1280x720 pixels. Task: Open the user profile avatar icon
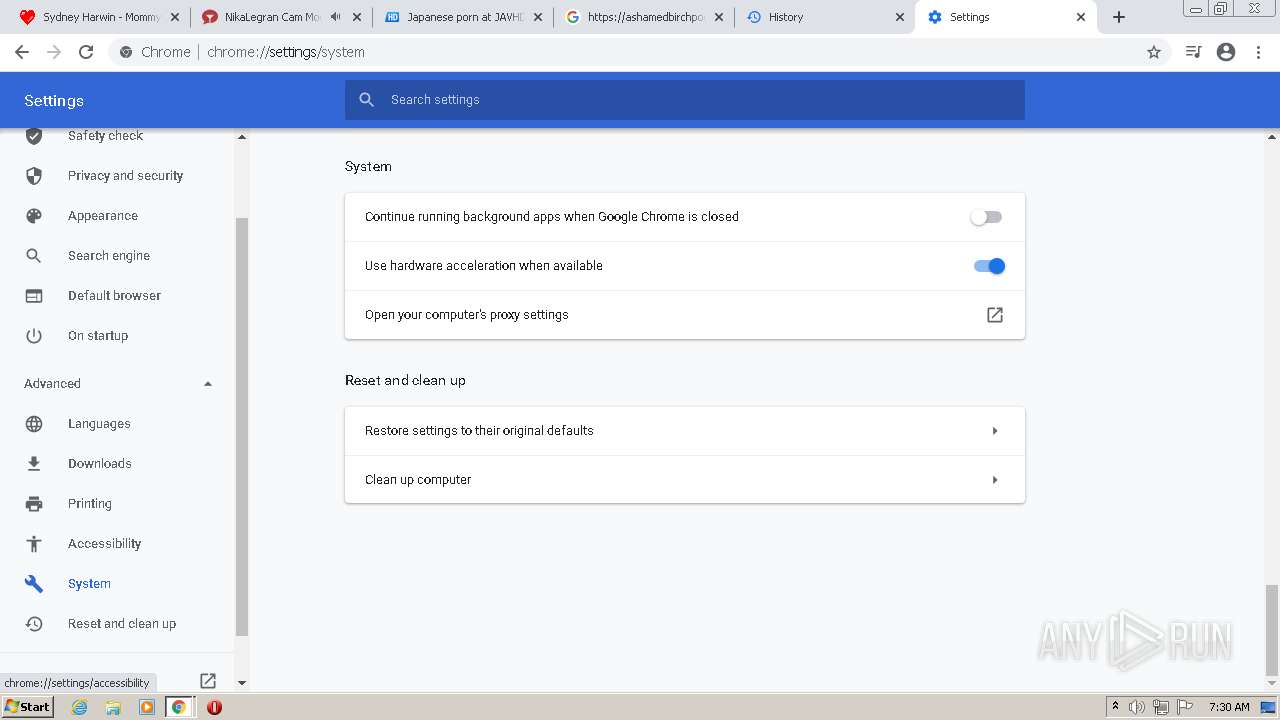point(1226,52)
